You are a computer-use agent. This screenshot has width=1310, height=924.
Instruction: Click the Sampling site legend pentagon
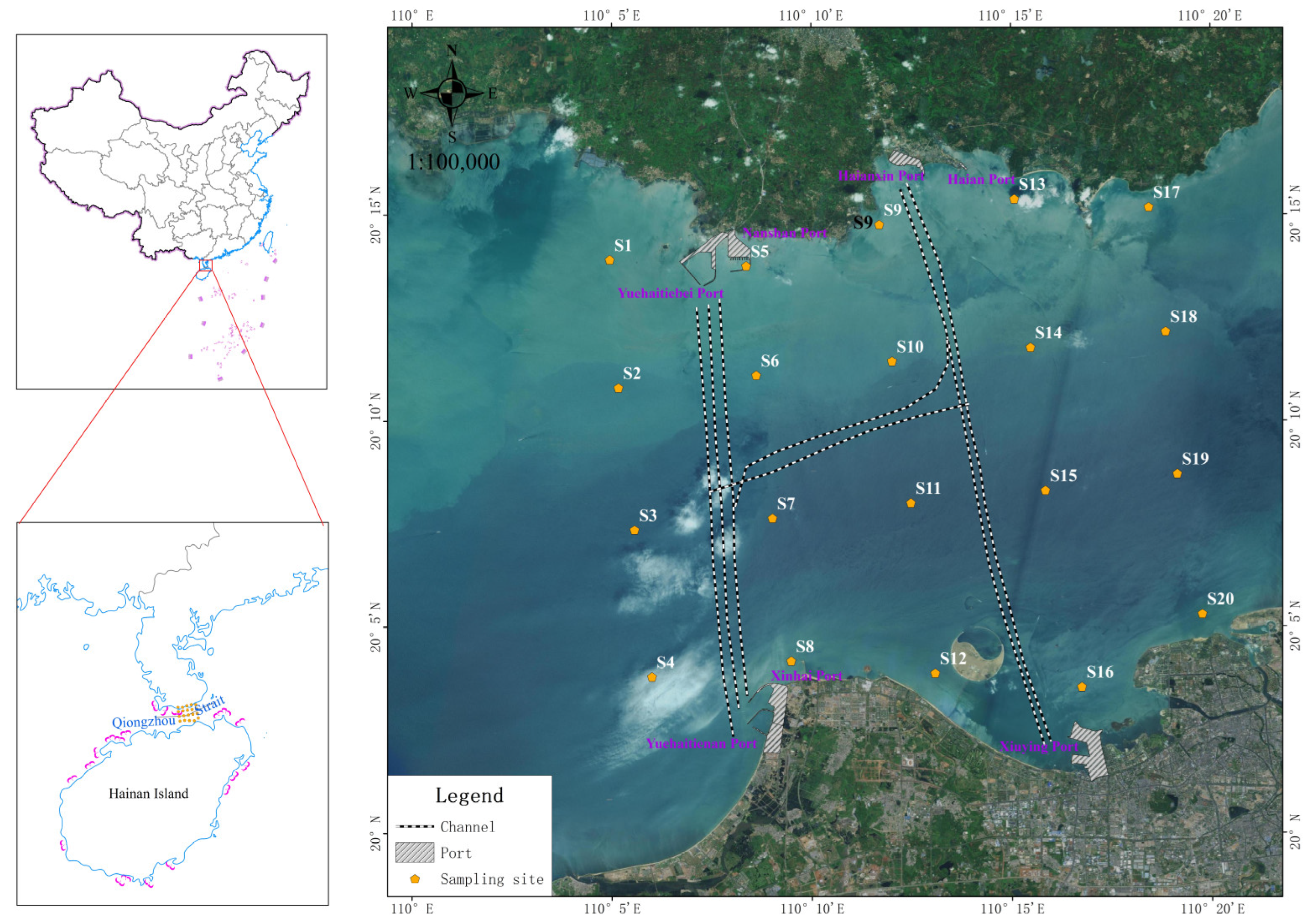pyautogui.click(x=415, y=880)
